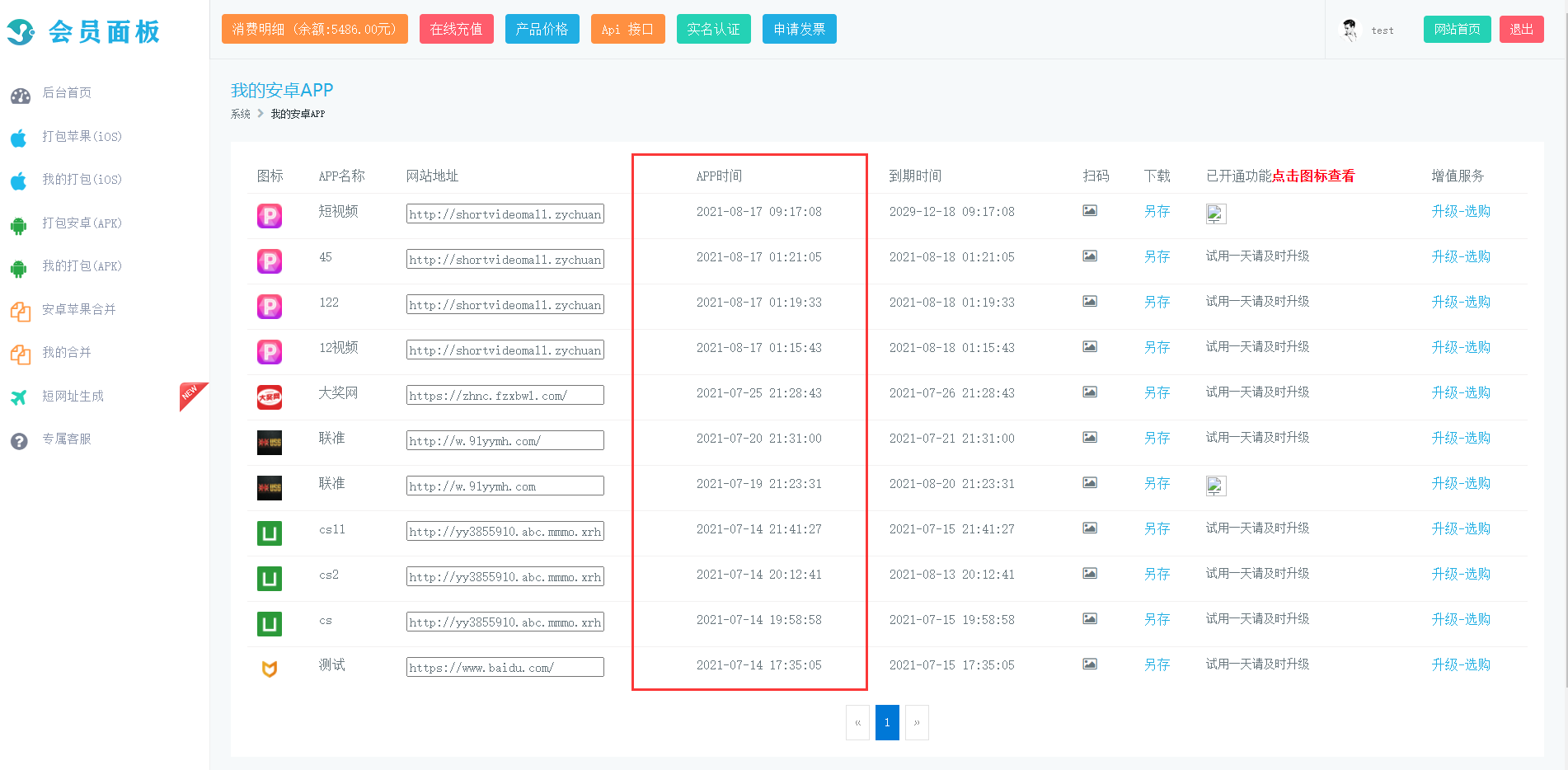The height and width of the screenshot is (770, 1568).
Task: Click 升级-选购 link for cs11 row
Action: (x=1460, y=529)
